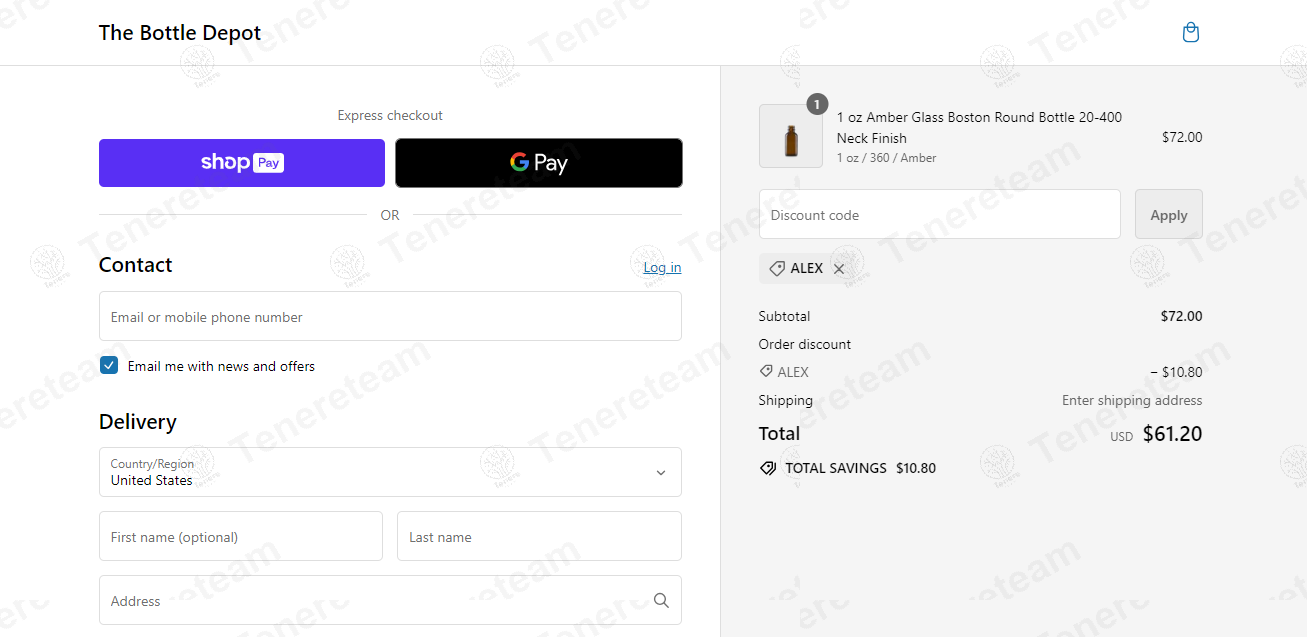This screenshot has height=637, width=1307.
Task: Pay with Shop Pay express checkout
Action: (242, 163)
